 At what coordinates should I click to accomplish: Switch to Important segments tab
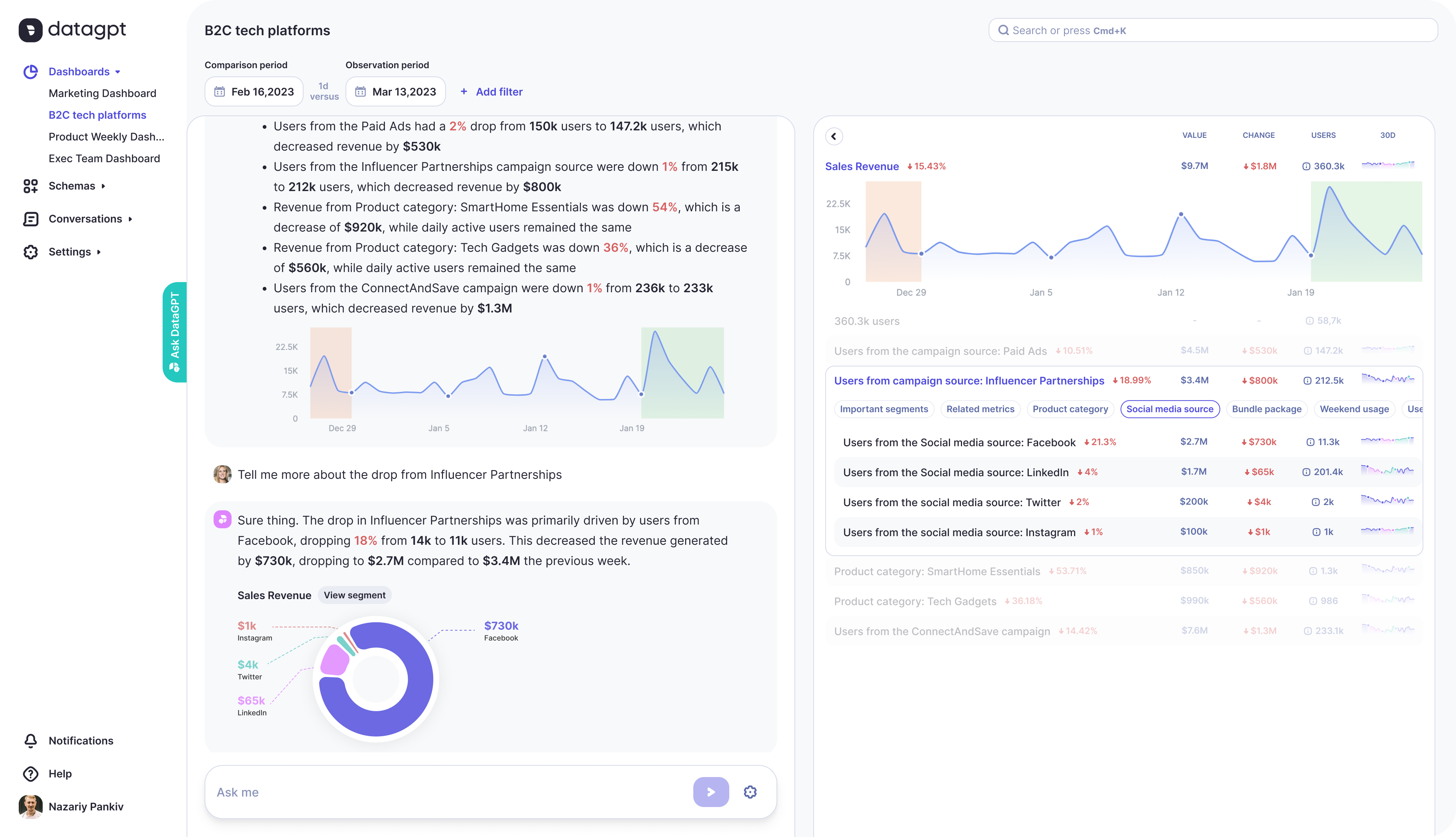tap(883, 409)
